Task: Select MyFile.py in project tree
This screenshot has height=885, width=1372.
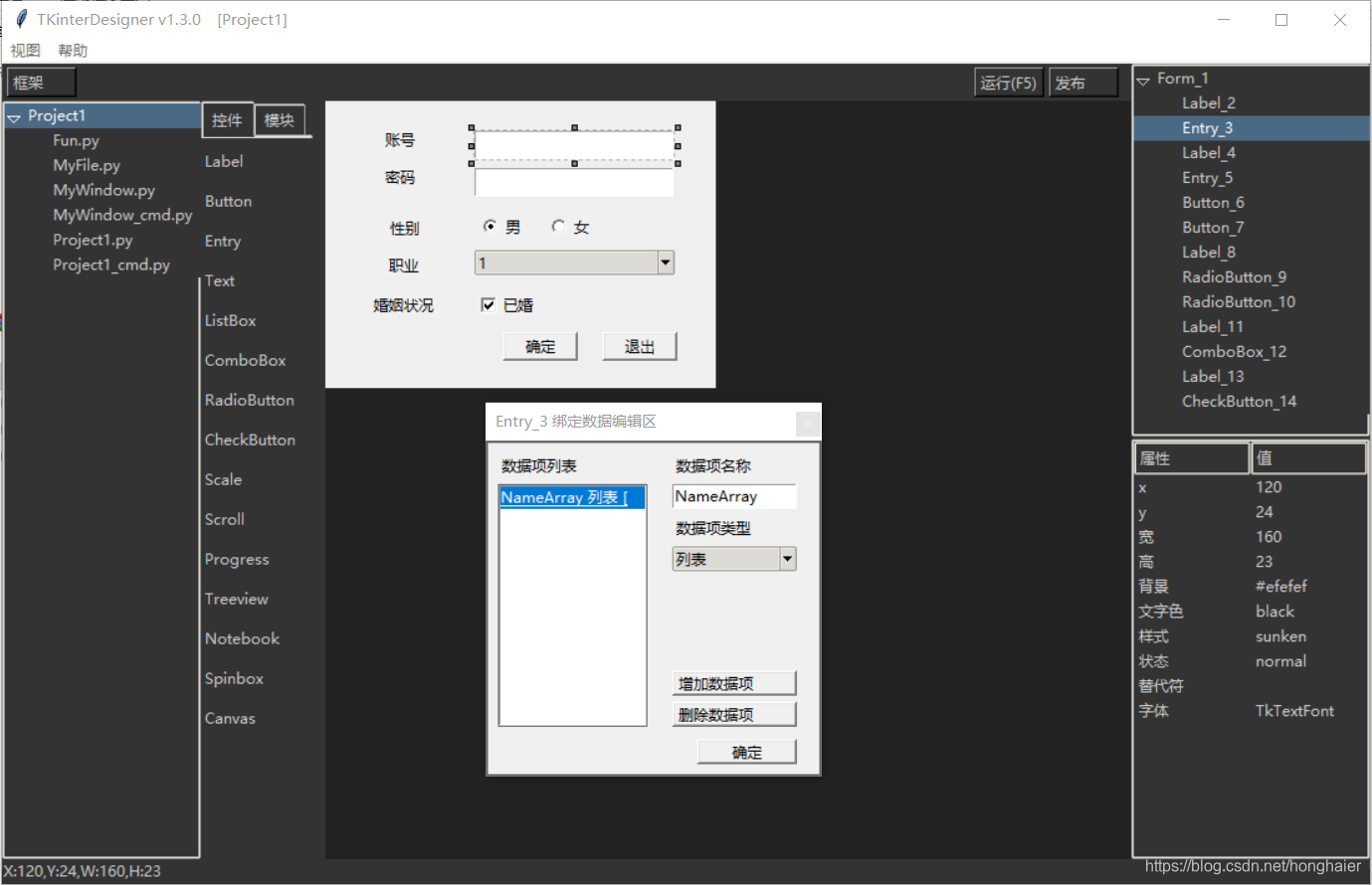Action: point(87,165)
